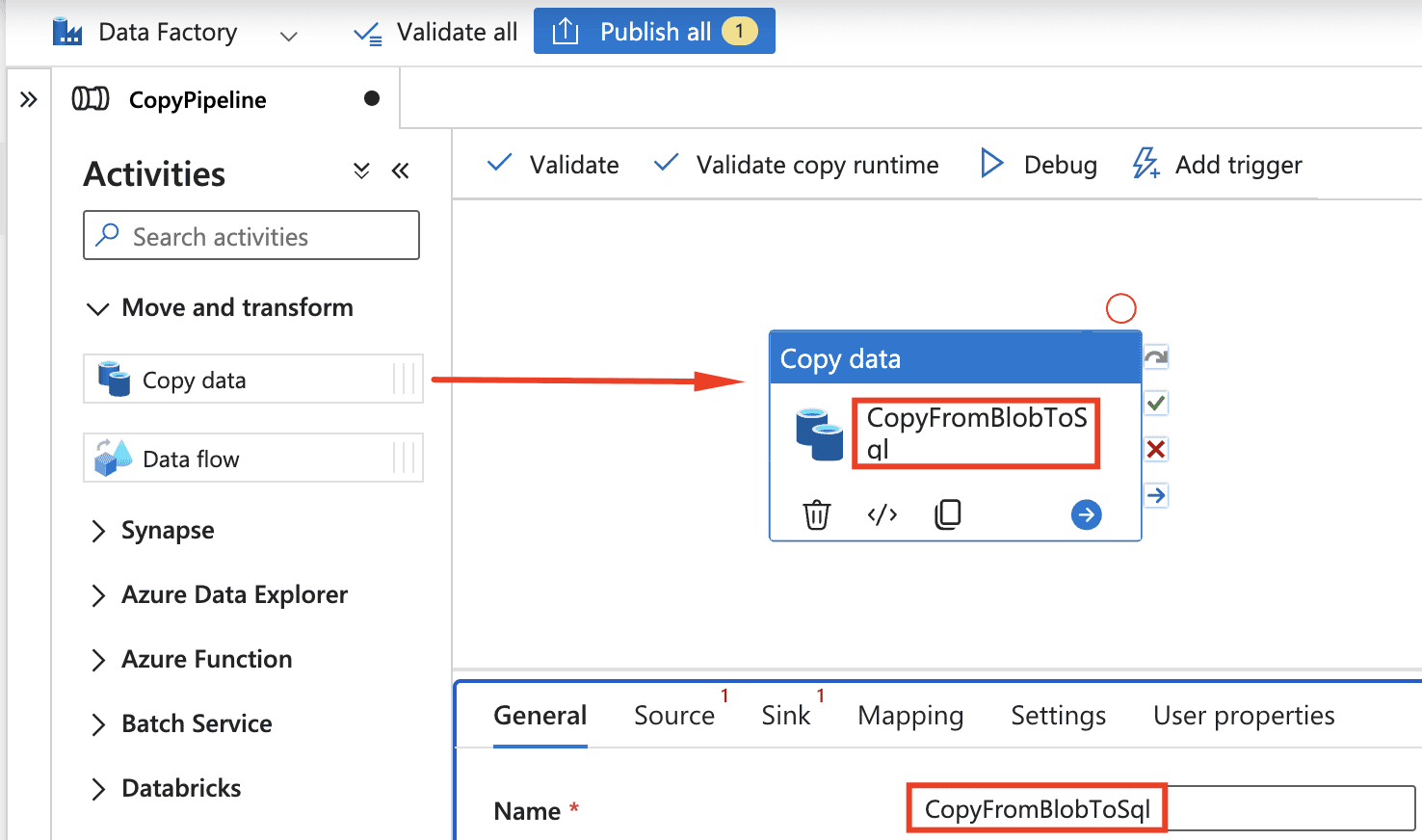Expand all activity groups using the double down chevron
1422x840 pixels.
click(361, 171)
